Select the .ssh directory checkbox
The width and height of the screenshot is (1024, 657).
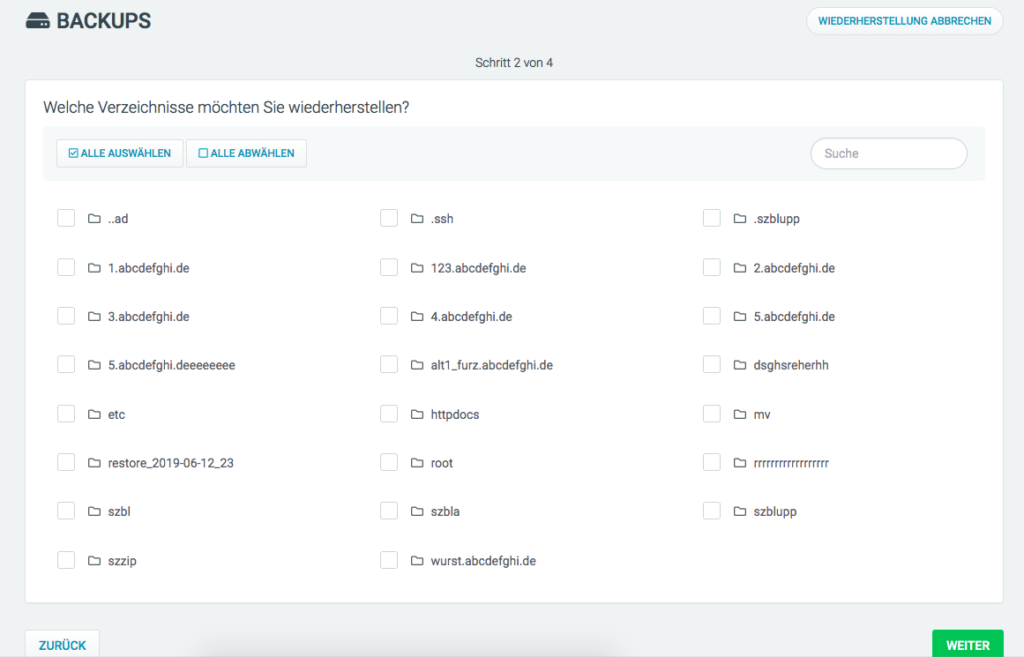[x=389, y=217]
